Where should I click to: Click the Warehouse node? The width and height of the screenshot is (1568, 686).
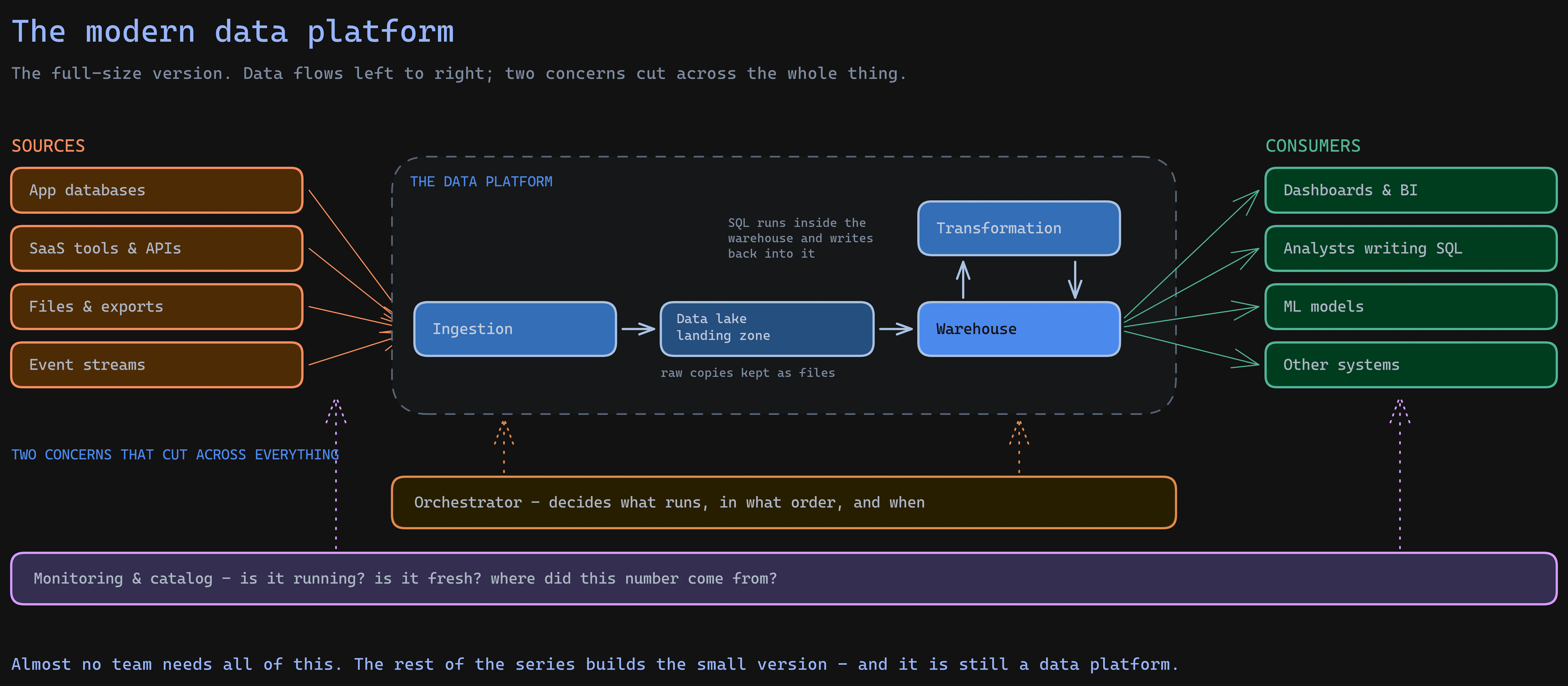(x=1019, y=329)
